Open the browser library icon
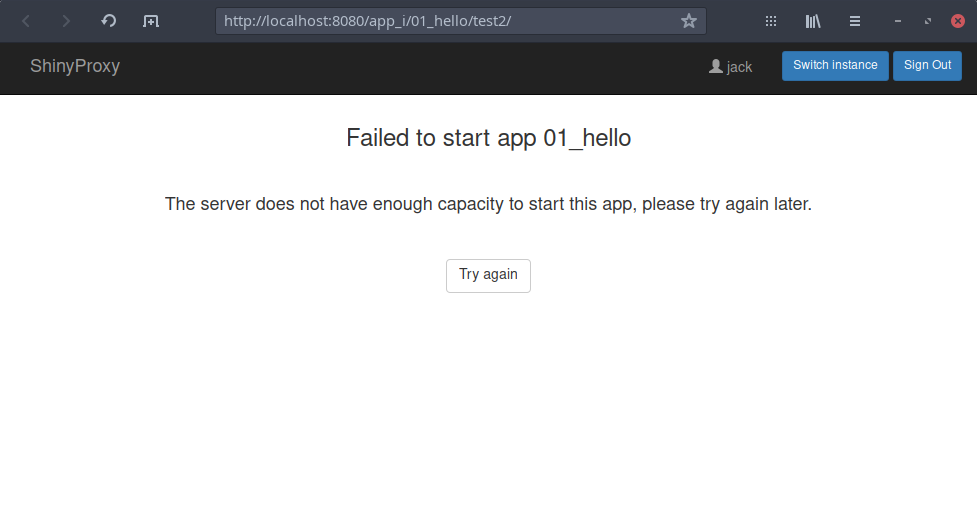Image resolution: width=977 pixels, height=513 pixels. click(813, 21)
